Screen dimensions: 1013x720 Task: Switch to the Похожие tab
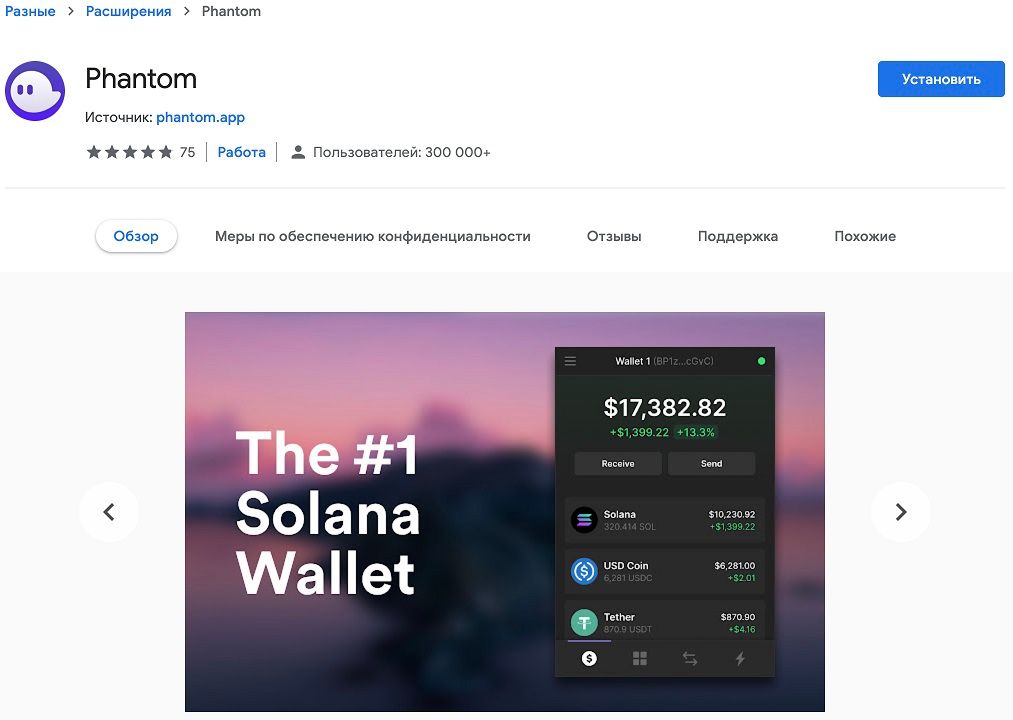(865, 237)
